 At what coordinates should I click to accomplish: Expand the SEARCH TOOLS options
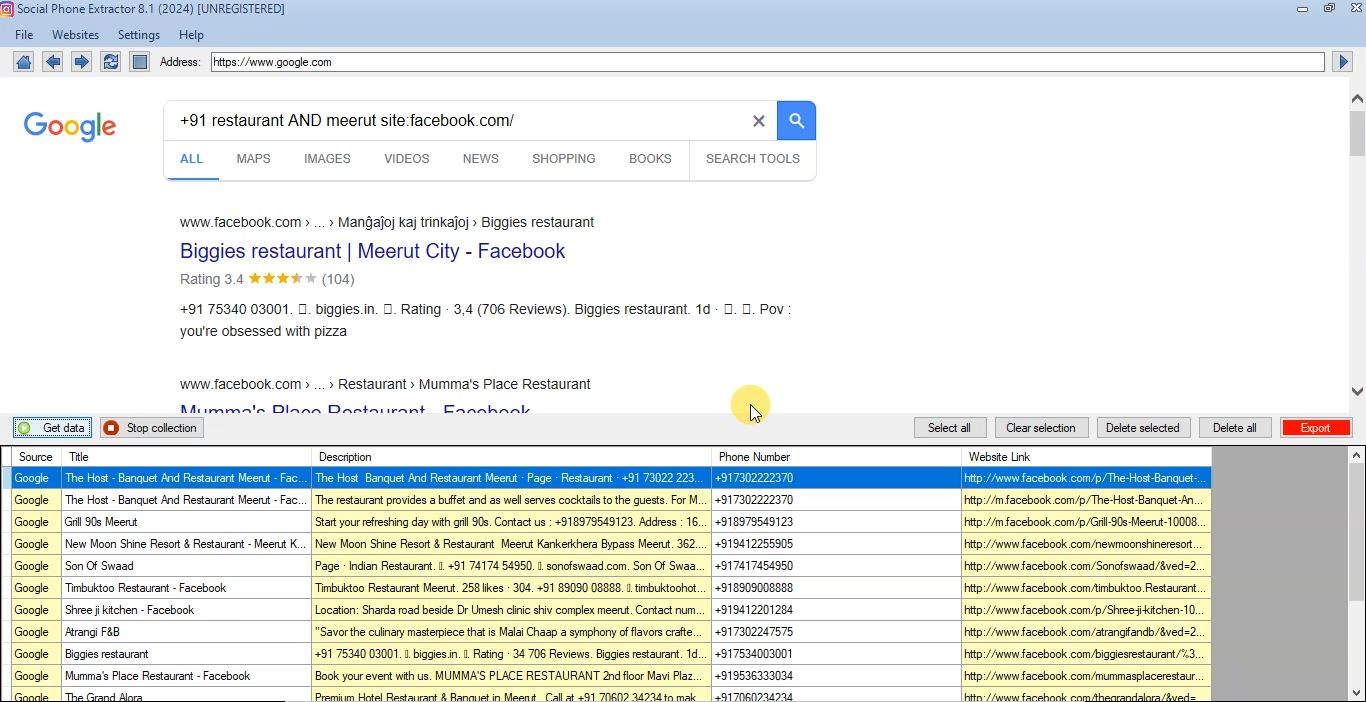[752, 159]
